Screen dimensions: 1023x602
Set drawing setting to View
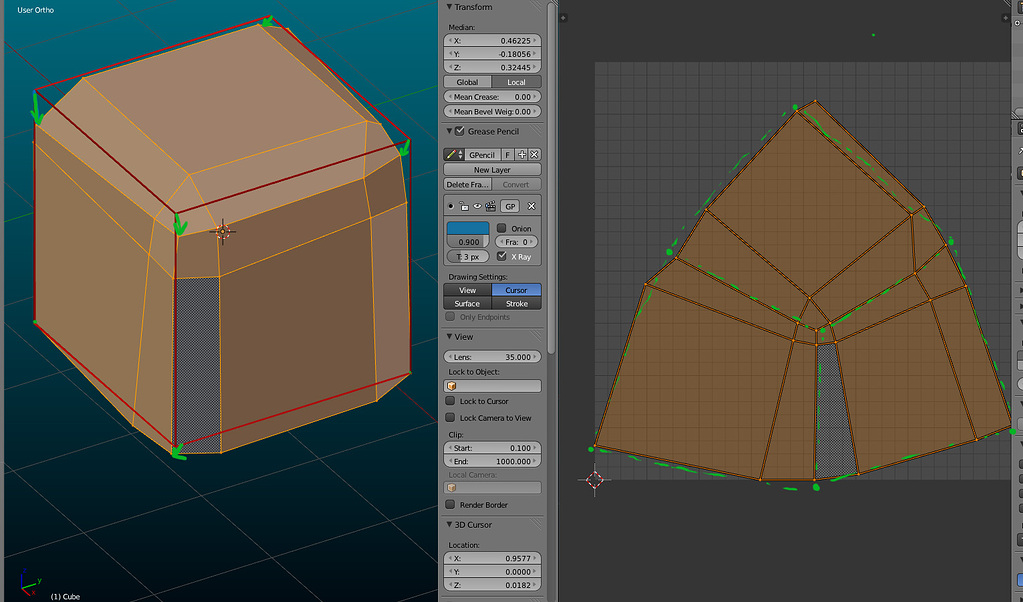(x=468, y=290)
